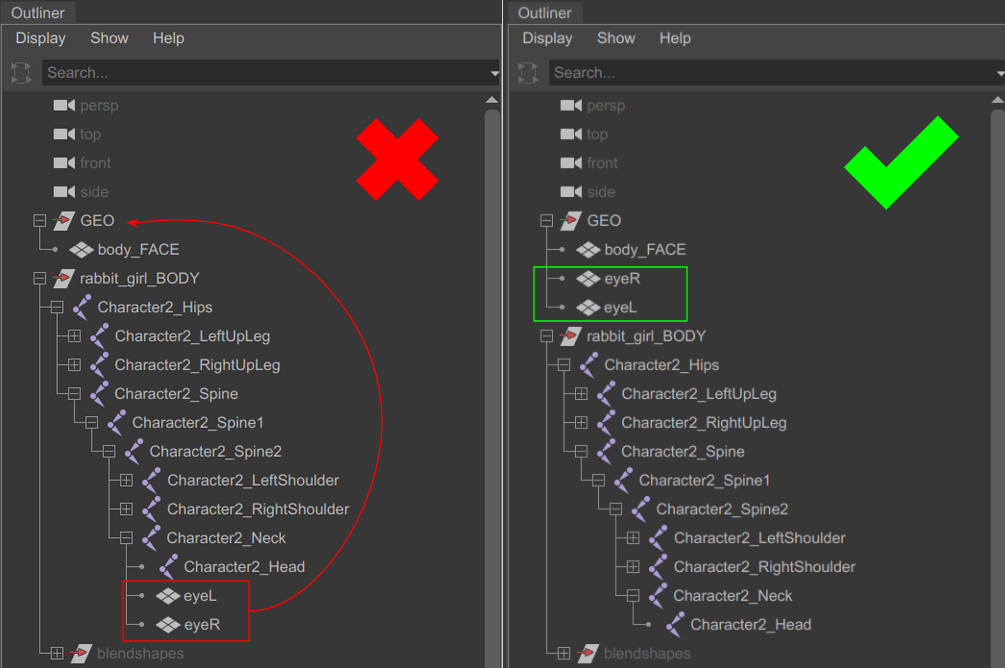Click the eyeL mesh icon in left outliner

click(x=168, y=596)
